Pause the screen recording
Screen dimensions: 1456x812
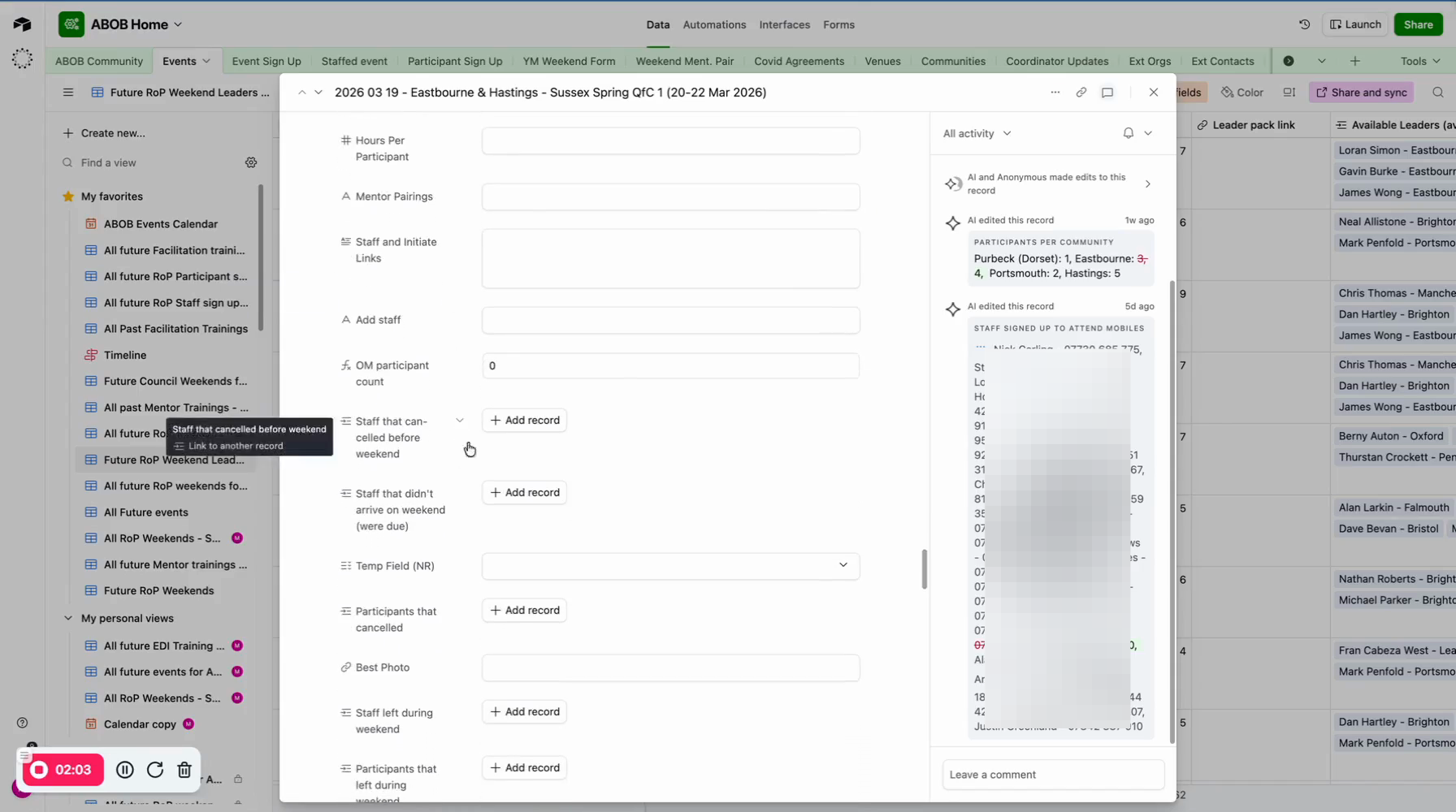tap(124, 770)
